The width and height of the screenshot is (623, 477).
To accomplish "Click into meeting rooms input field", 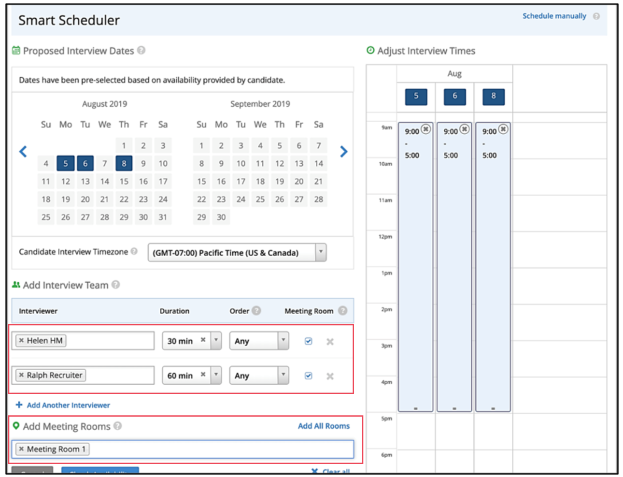I will coord(182,449).
